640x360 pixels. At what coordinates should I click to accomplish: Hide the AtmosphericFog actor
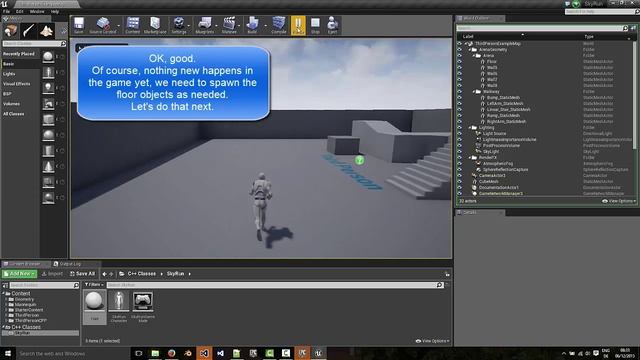coord(460,164)
